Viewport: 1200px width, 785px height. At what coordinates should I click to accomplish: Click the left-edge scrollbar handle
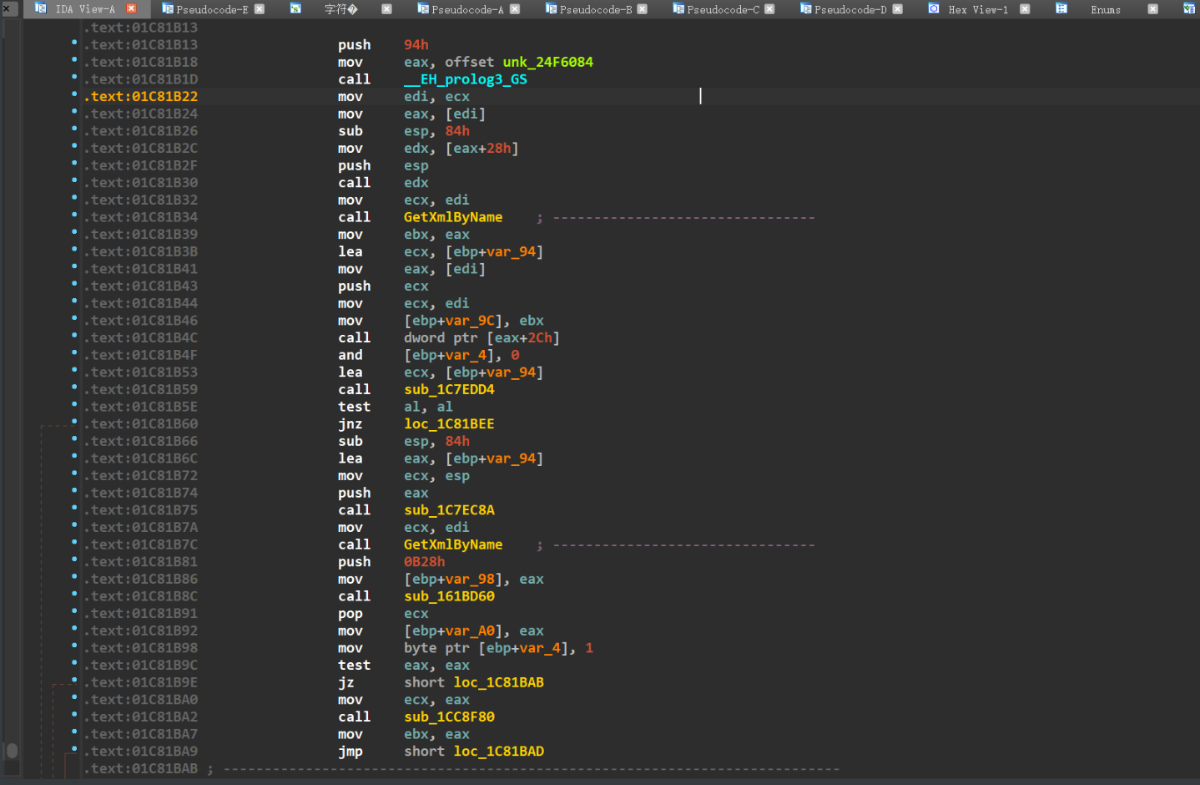[x=12, y=750]
